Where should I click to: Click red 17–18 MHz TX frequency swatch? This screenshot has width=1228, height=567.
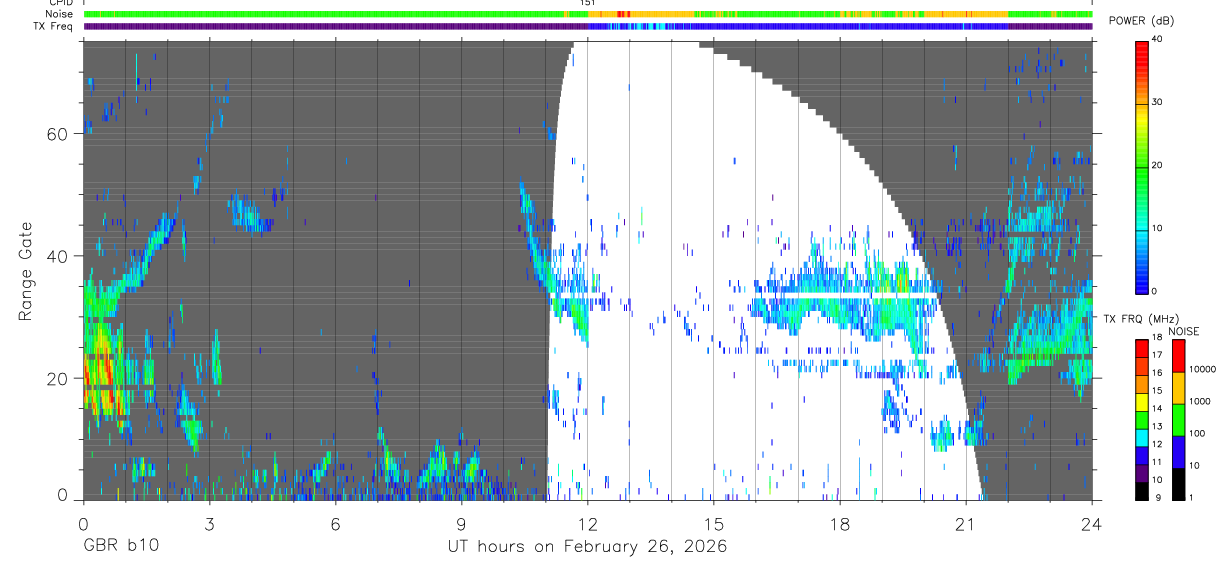coord(1143,348)
